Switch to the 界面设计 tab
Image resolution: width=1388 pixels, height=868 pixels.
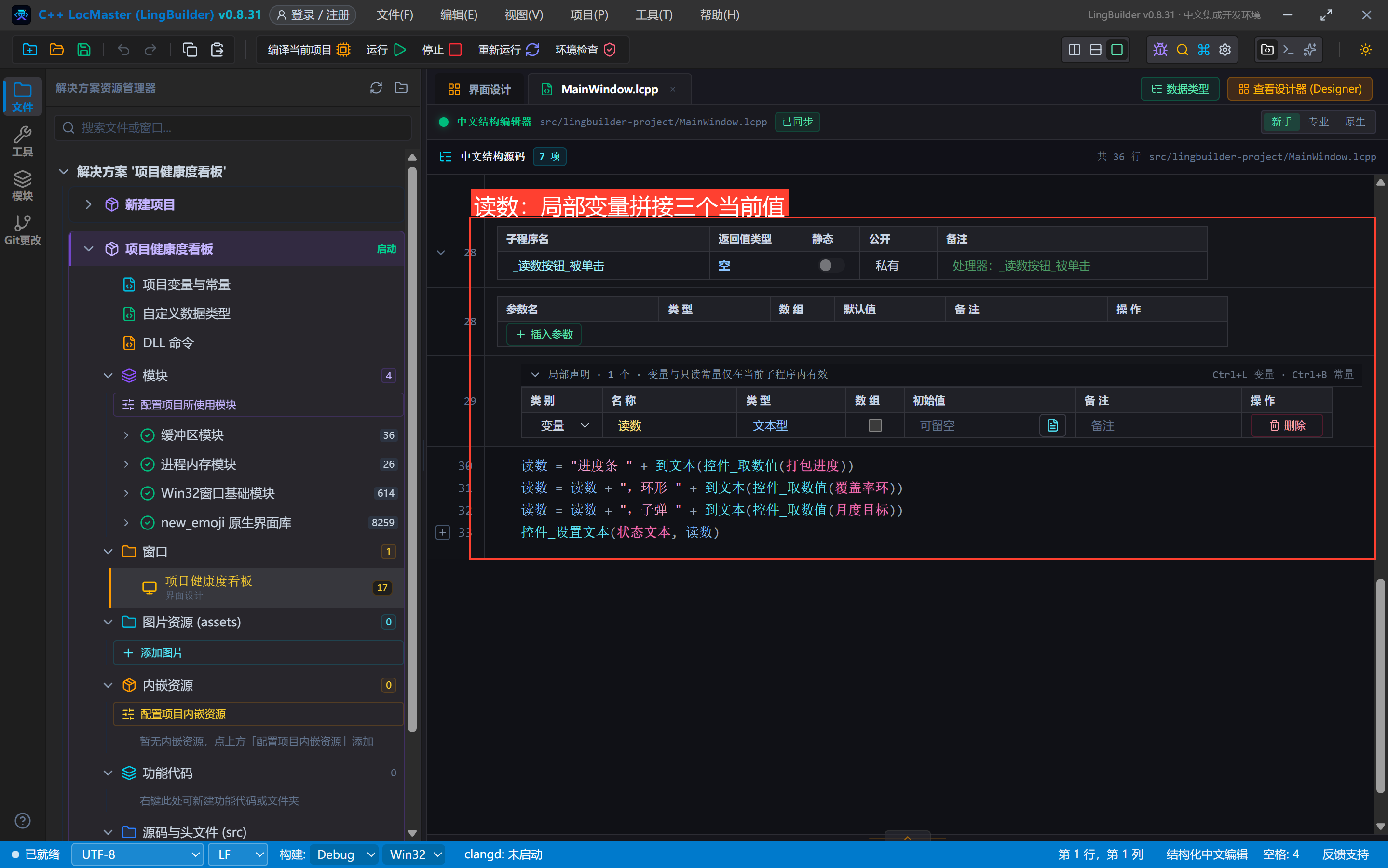click(x=479, y=89)
